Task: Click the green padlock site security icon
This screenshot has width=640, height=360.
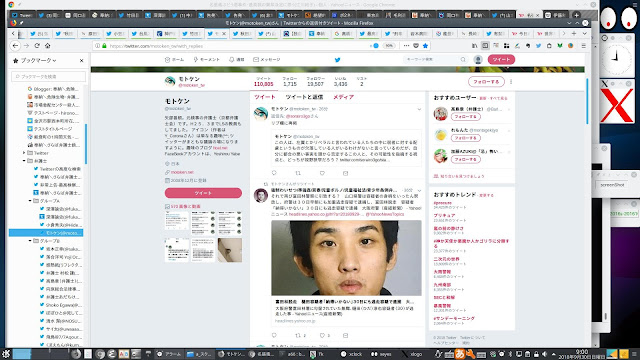Action: [104, 46]
